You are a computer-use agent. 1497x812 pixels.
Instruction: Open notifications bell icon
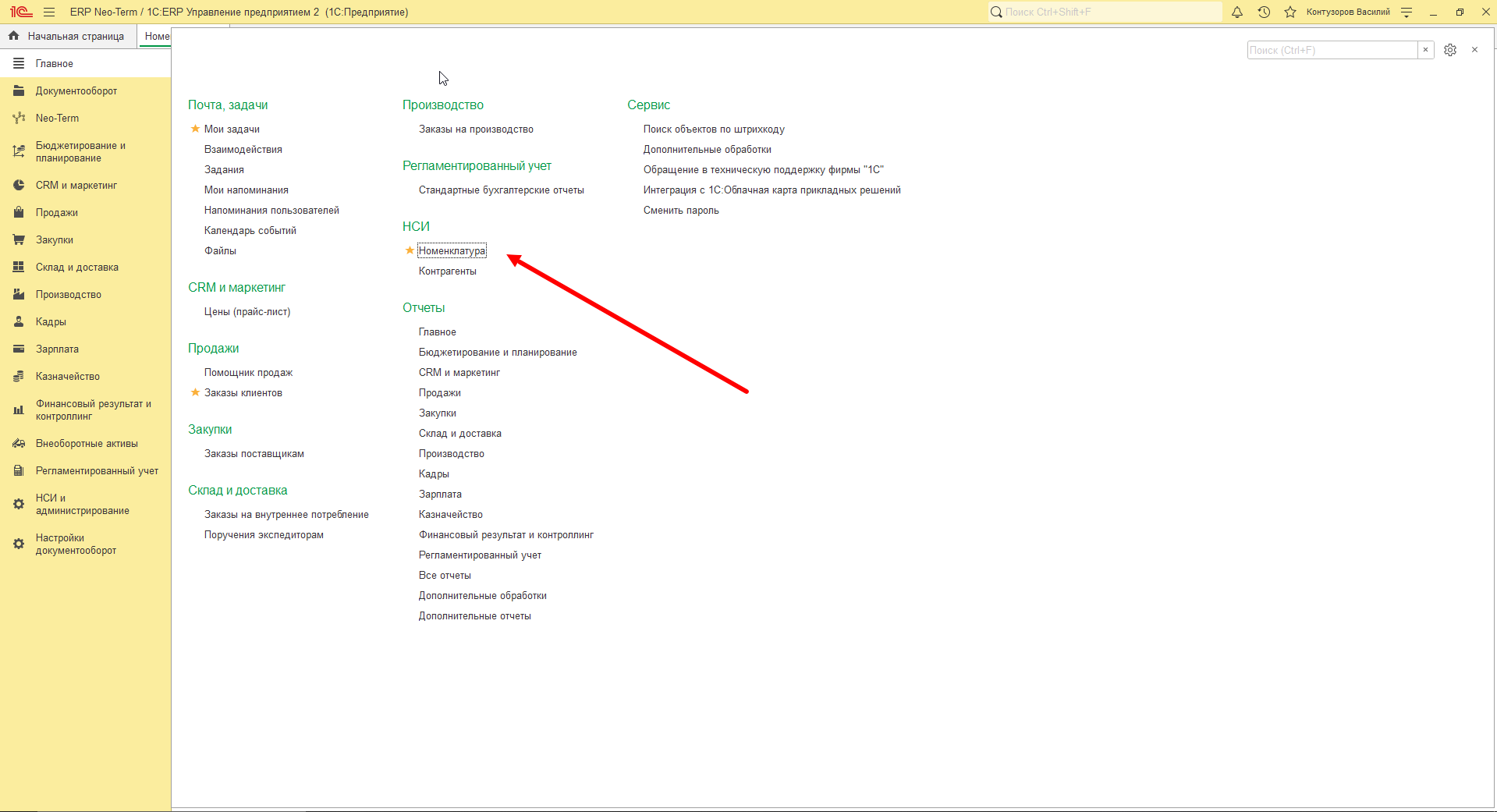pyautogui.click(x=1237, y=12)
